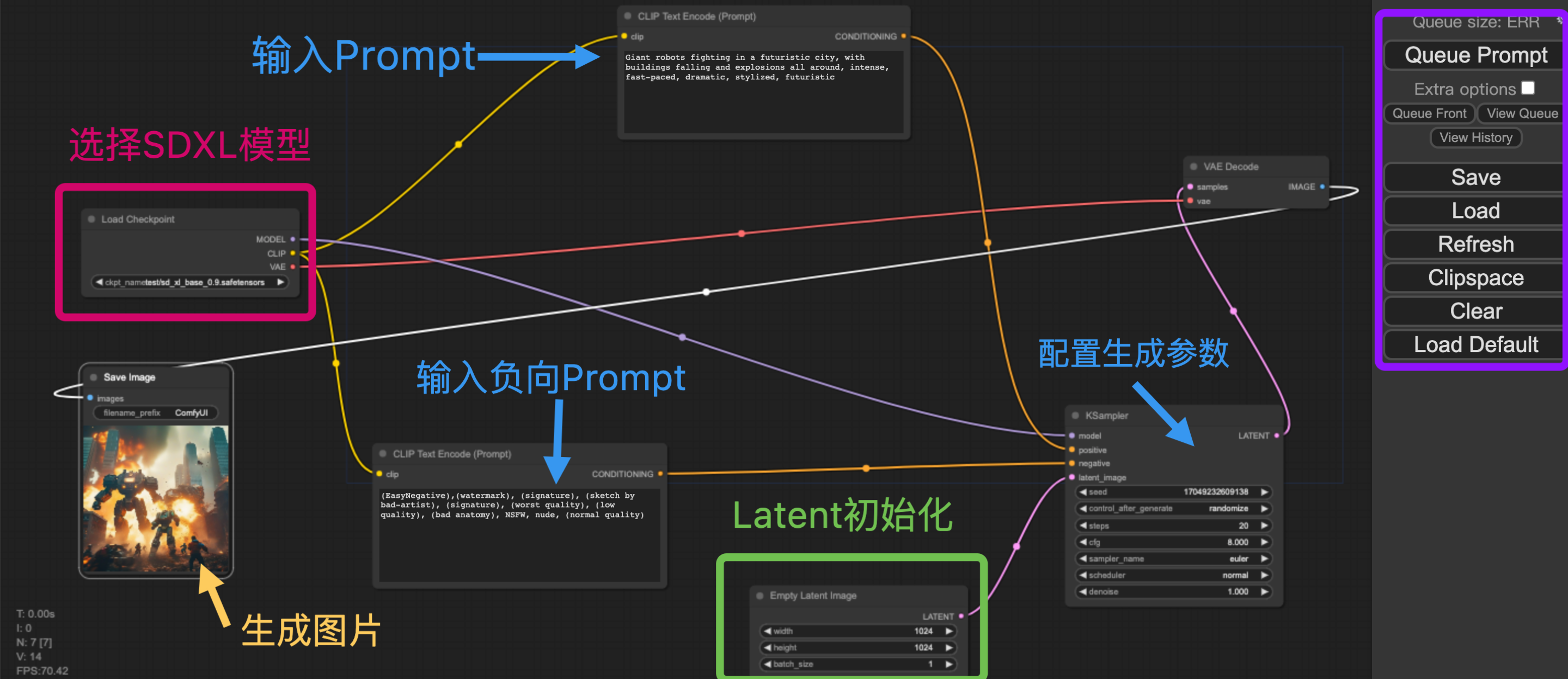This screenshot has height=679, width=1568.
Task: Toggle the Extra options checkbox
Action: [x=1527, y=88]
